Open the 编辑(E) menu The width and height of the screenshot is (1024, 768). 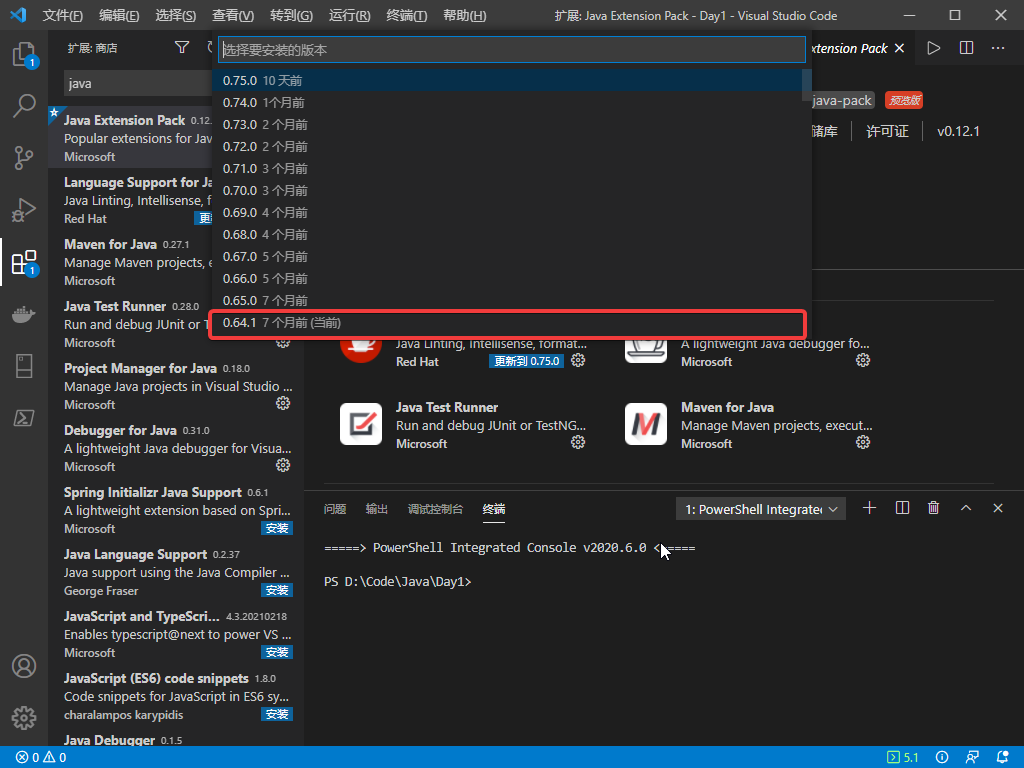click(x=119, y=15)
